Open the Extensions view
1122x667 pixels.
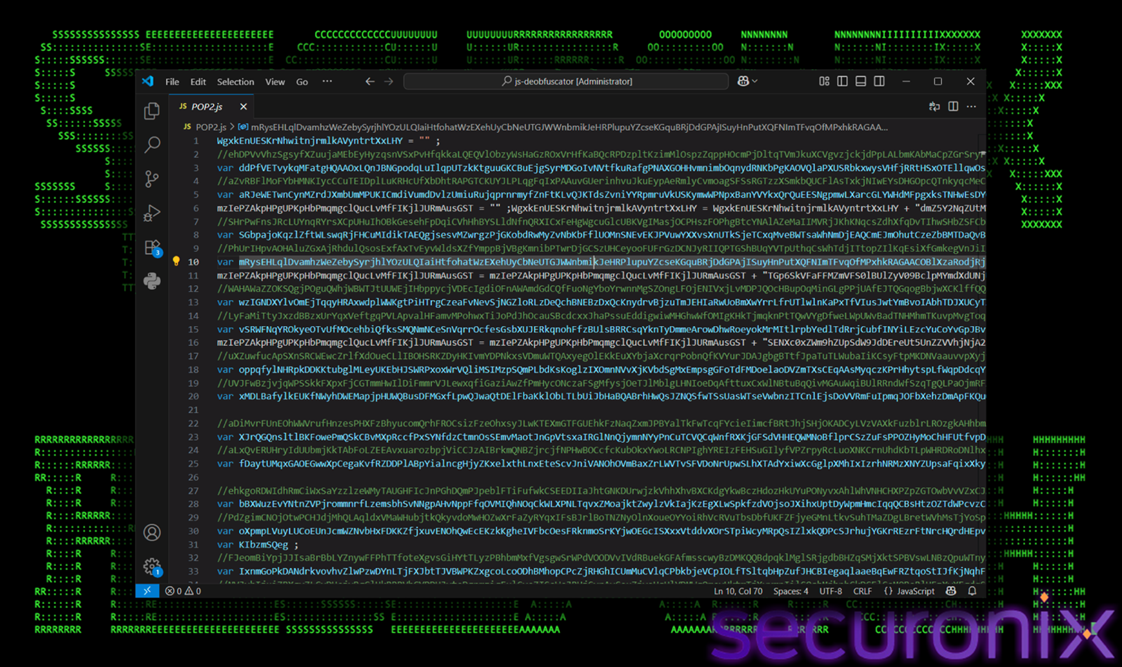tap(152, 247)
